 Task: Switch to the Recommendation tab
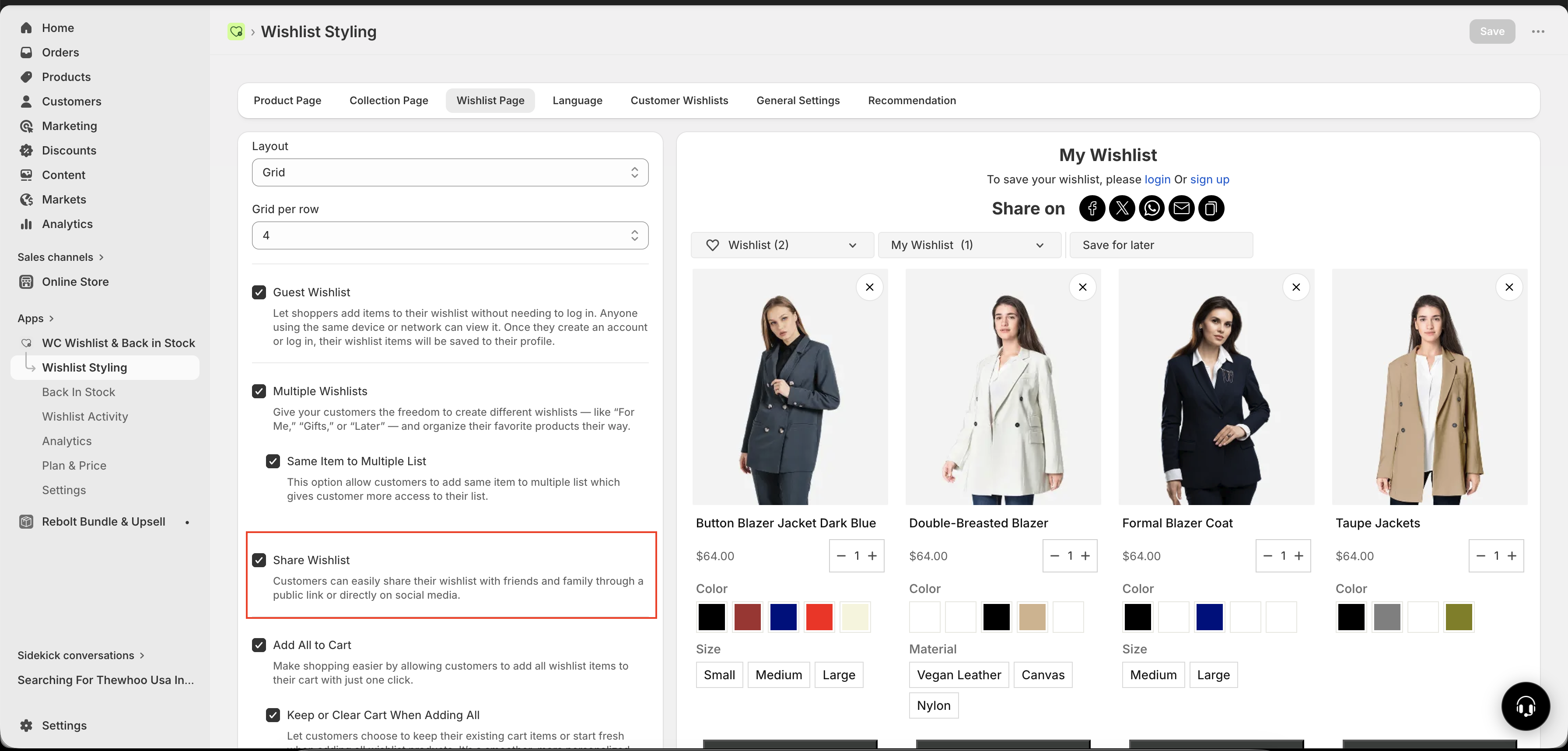click(911, 101)
